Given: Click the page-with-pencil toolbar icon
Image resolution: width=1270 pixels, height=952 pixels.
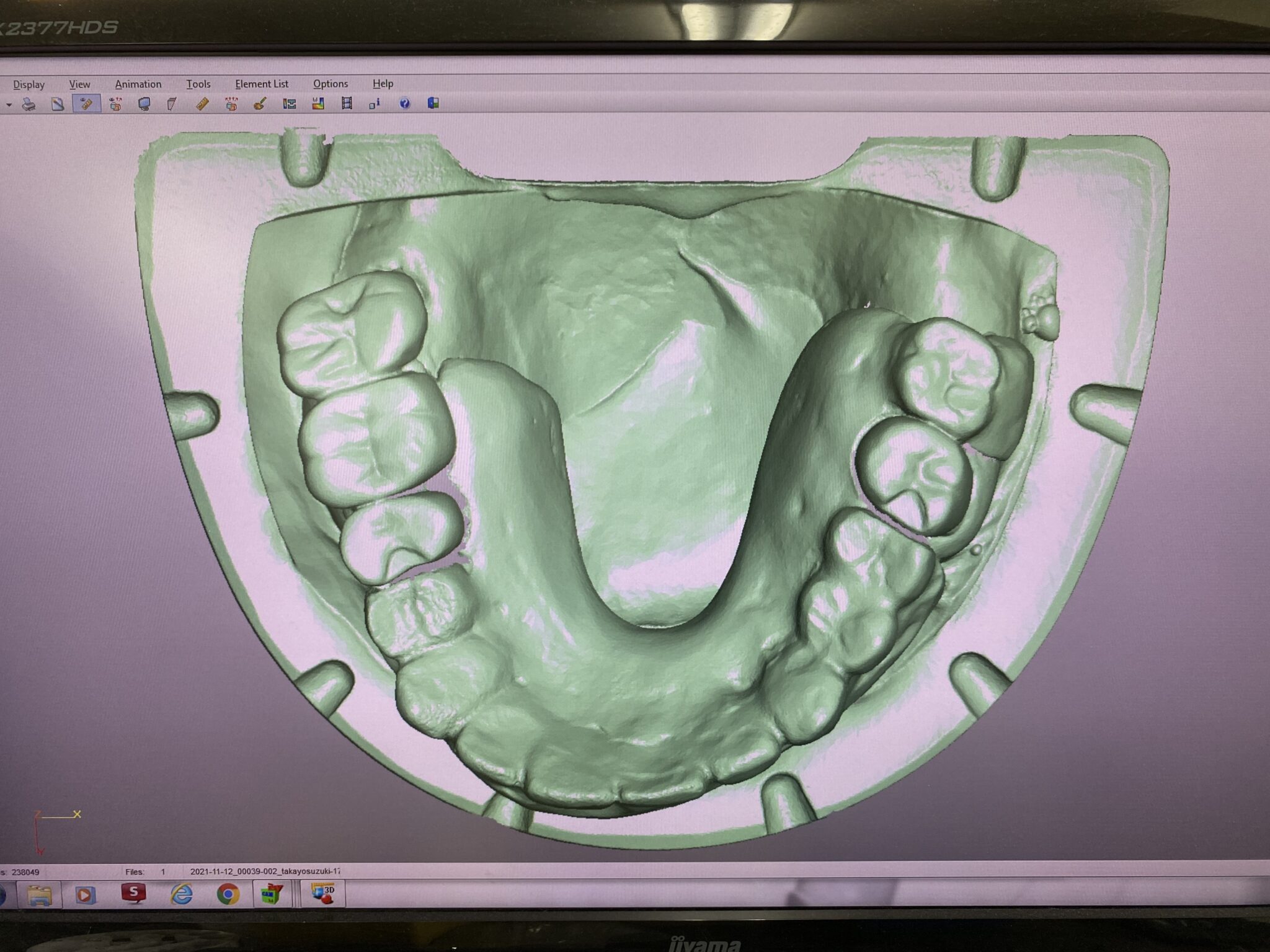Looking at the screenshot, I should point(58,104).
